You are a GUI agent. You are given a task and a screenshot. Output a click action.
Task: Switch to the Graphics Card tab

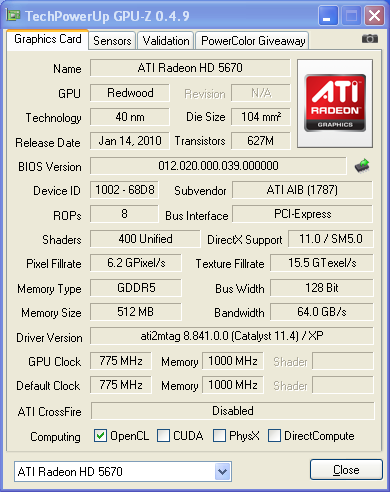pos(48,39)
